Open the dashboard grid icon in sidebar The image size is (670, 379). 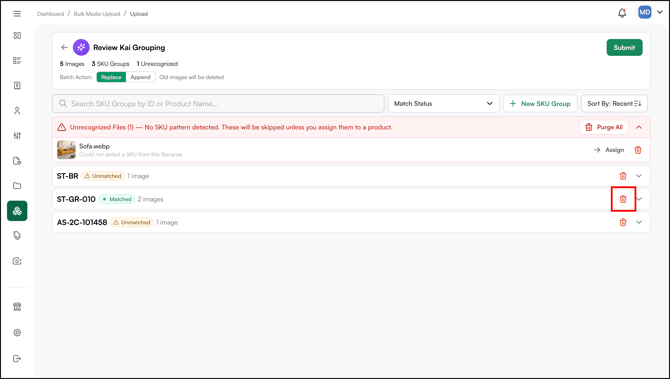(17, 35)
